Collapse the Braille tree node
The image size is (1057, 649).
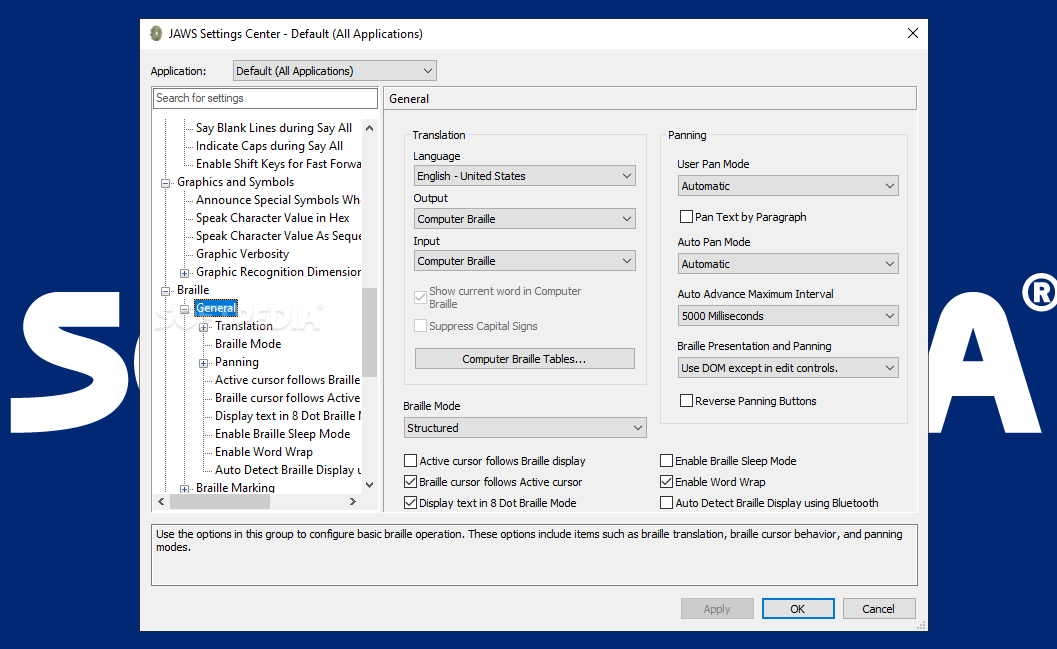point(165,291)
